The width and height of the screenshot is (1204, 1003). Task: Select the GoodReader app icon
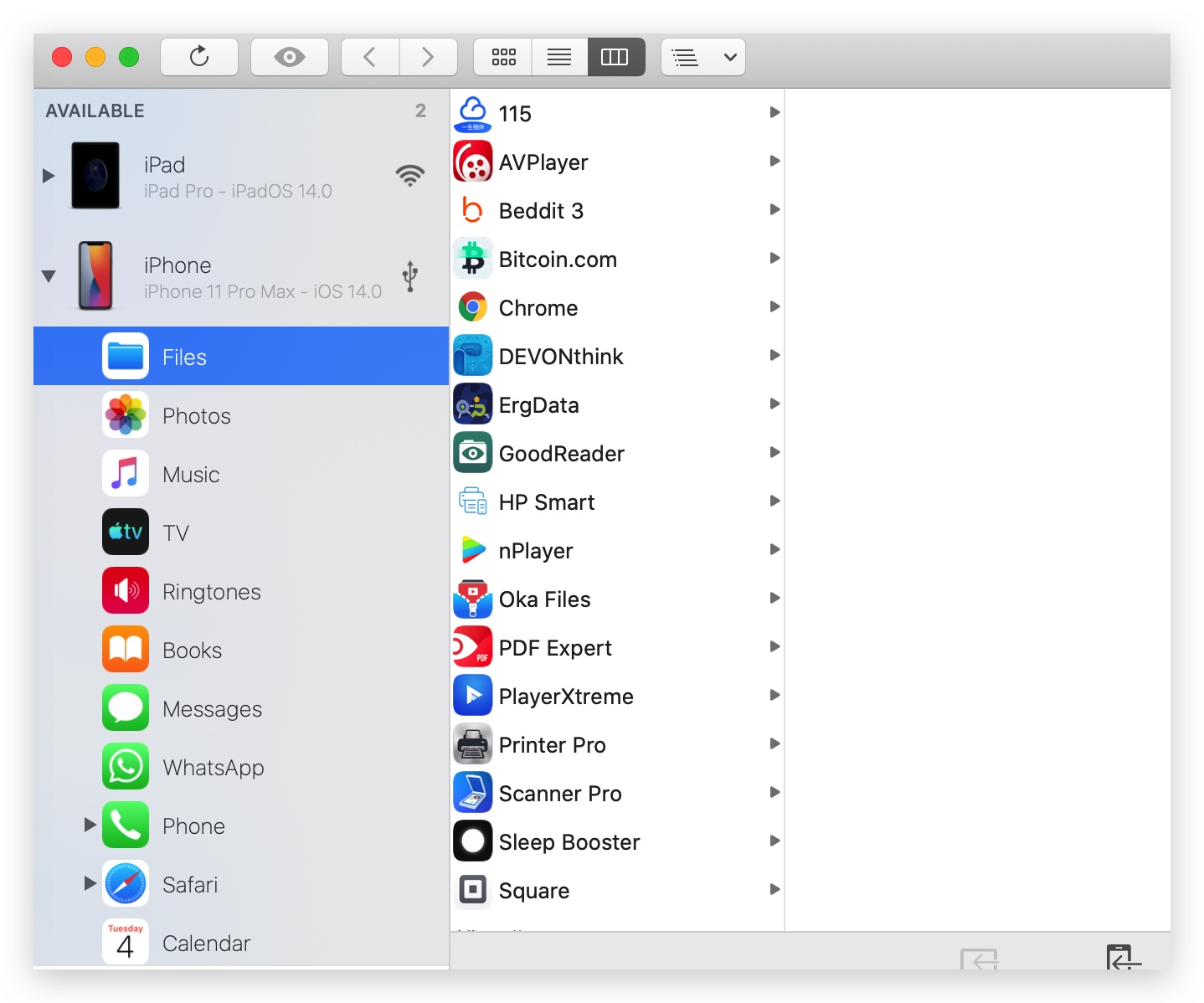pos(473,453)
